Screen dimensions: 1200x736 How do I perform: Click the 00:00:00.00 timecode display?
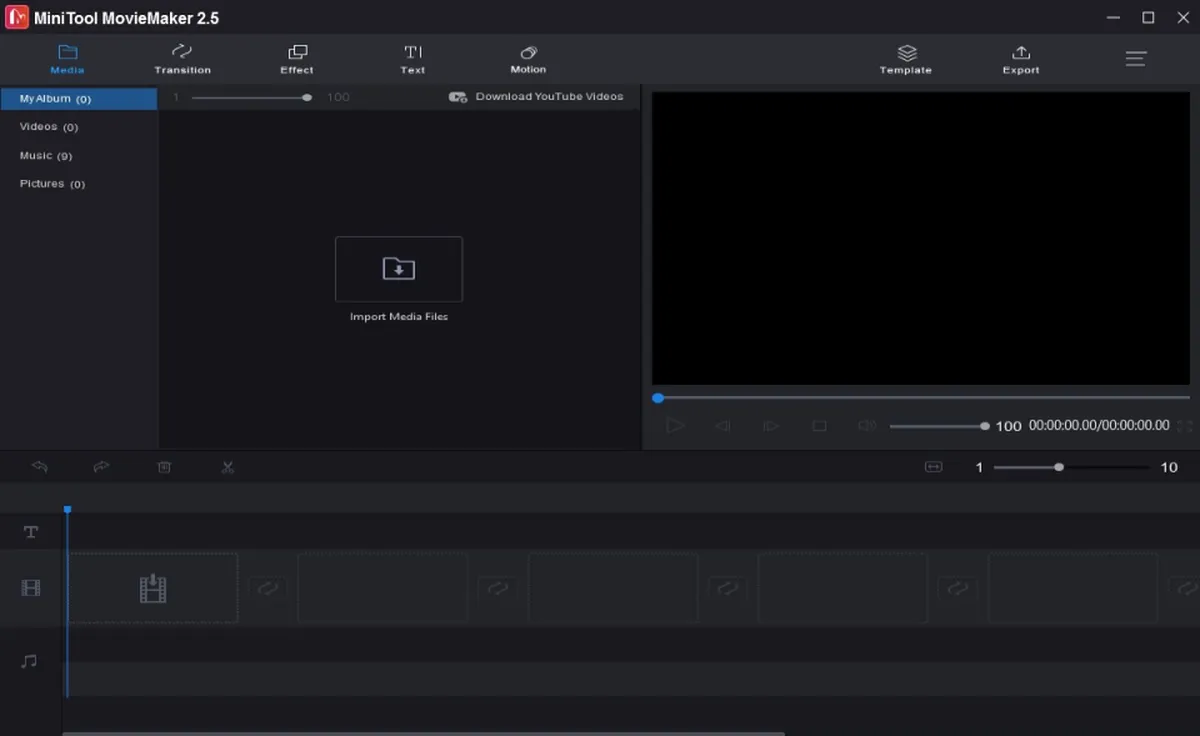(x=1099, y=426)
